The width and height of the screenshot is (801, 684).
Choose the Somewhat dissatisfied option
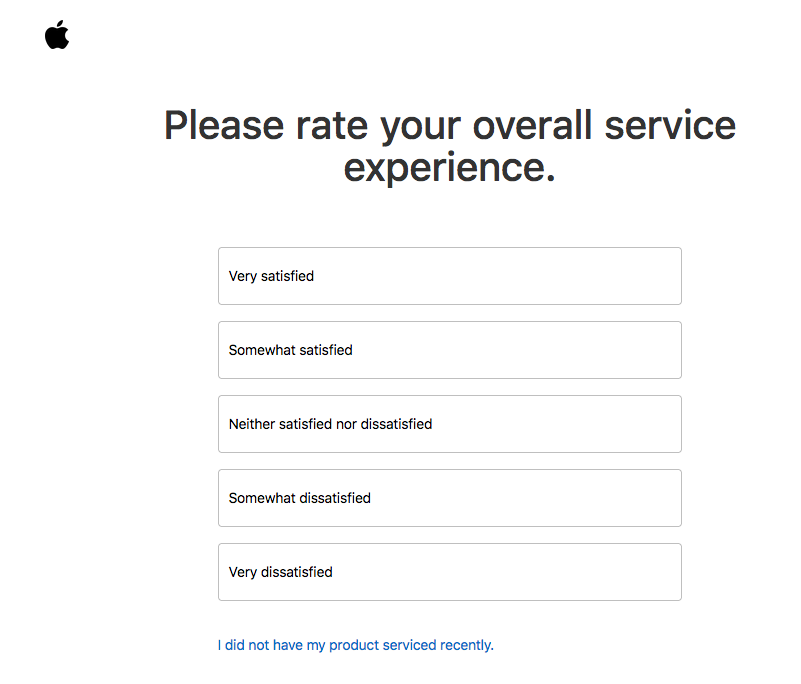point(450,498)
